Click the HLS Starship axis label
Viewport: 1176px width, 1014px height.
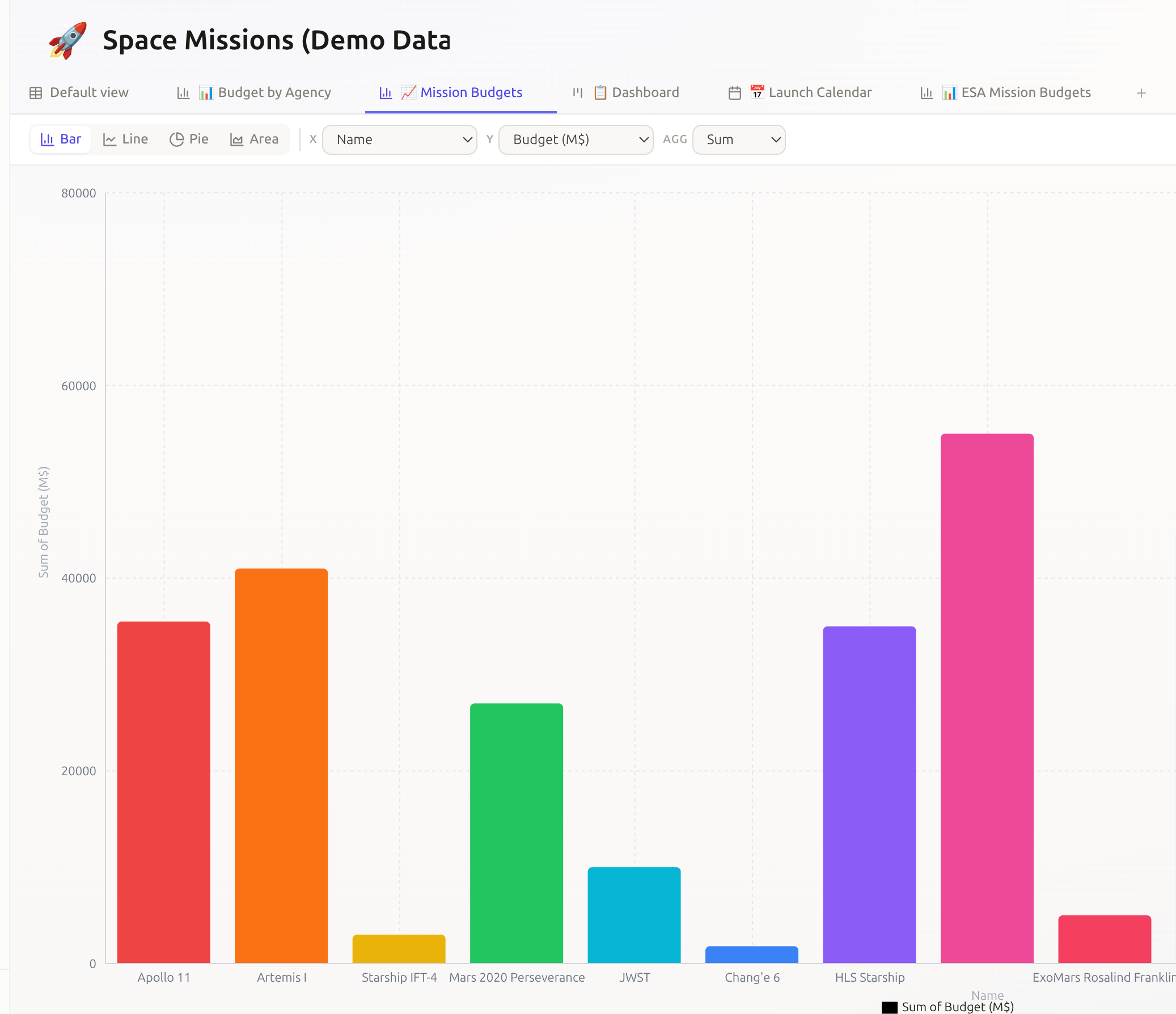[x=869, y=978]
